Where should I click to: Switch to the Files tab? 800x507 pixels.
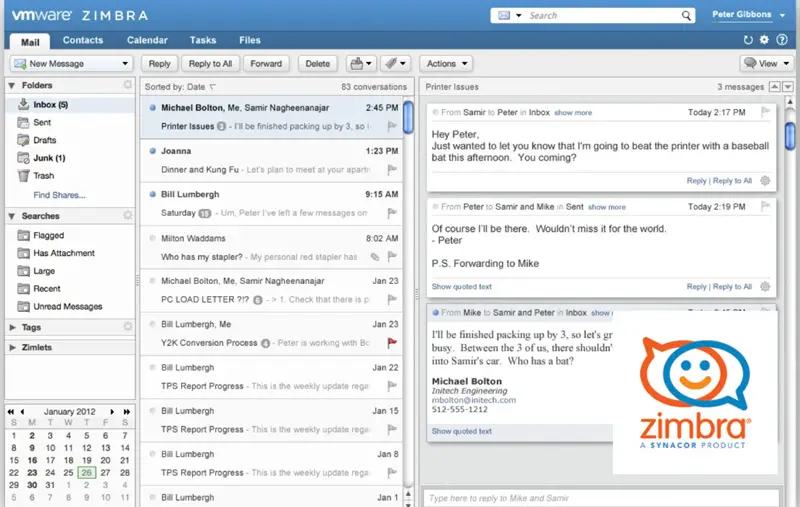tap(249, 40)
